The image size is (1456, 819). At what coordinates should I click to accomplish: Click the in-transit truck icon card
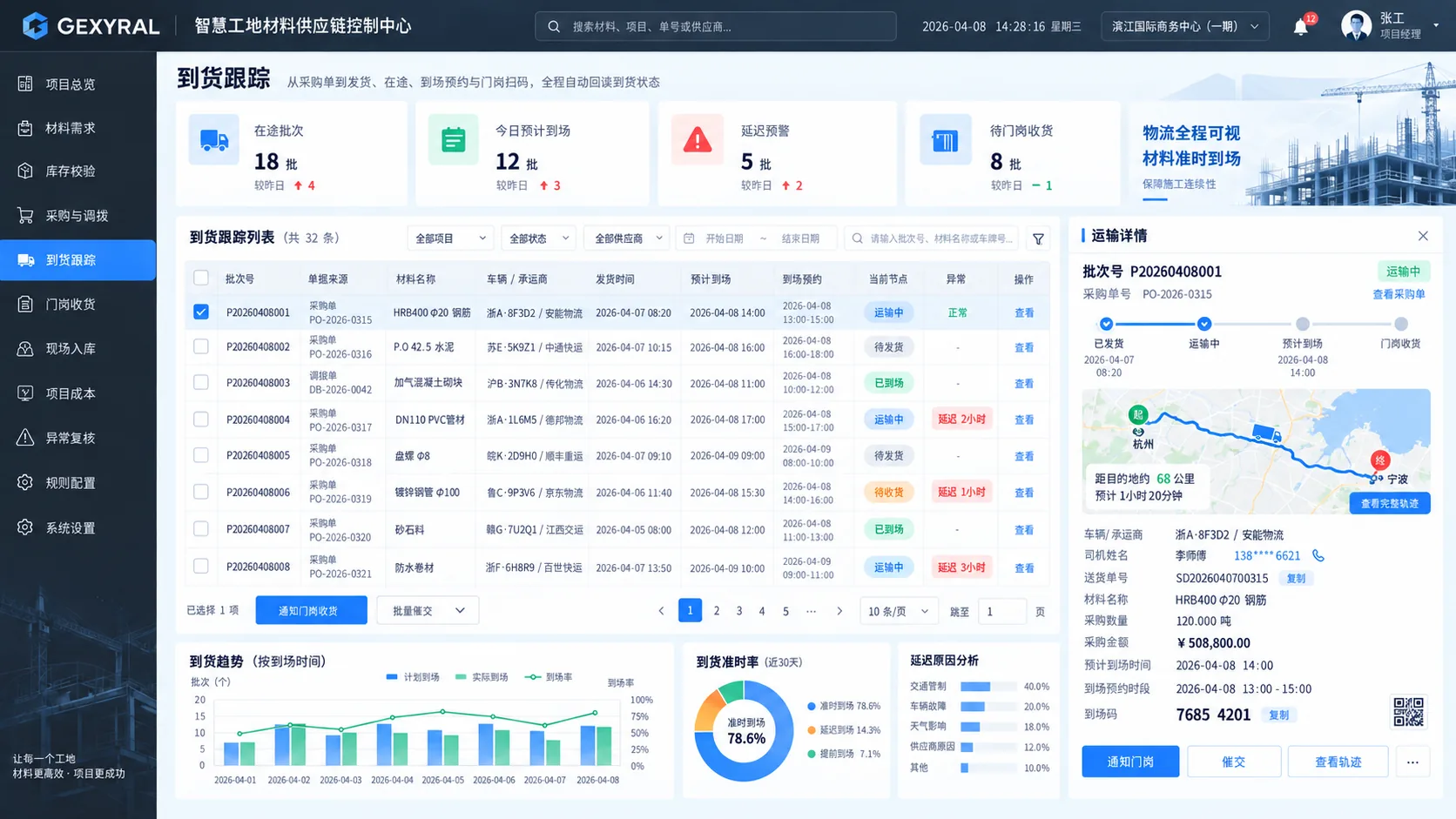[x=213, y=140]
